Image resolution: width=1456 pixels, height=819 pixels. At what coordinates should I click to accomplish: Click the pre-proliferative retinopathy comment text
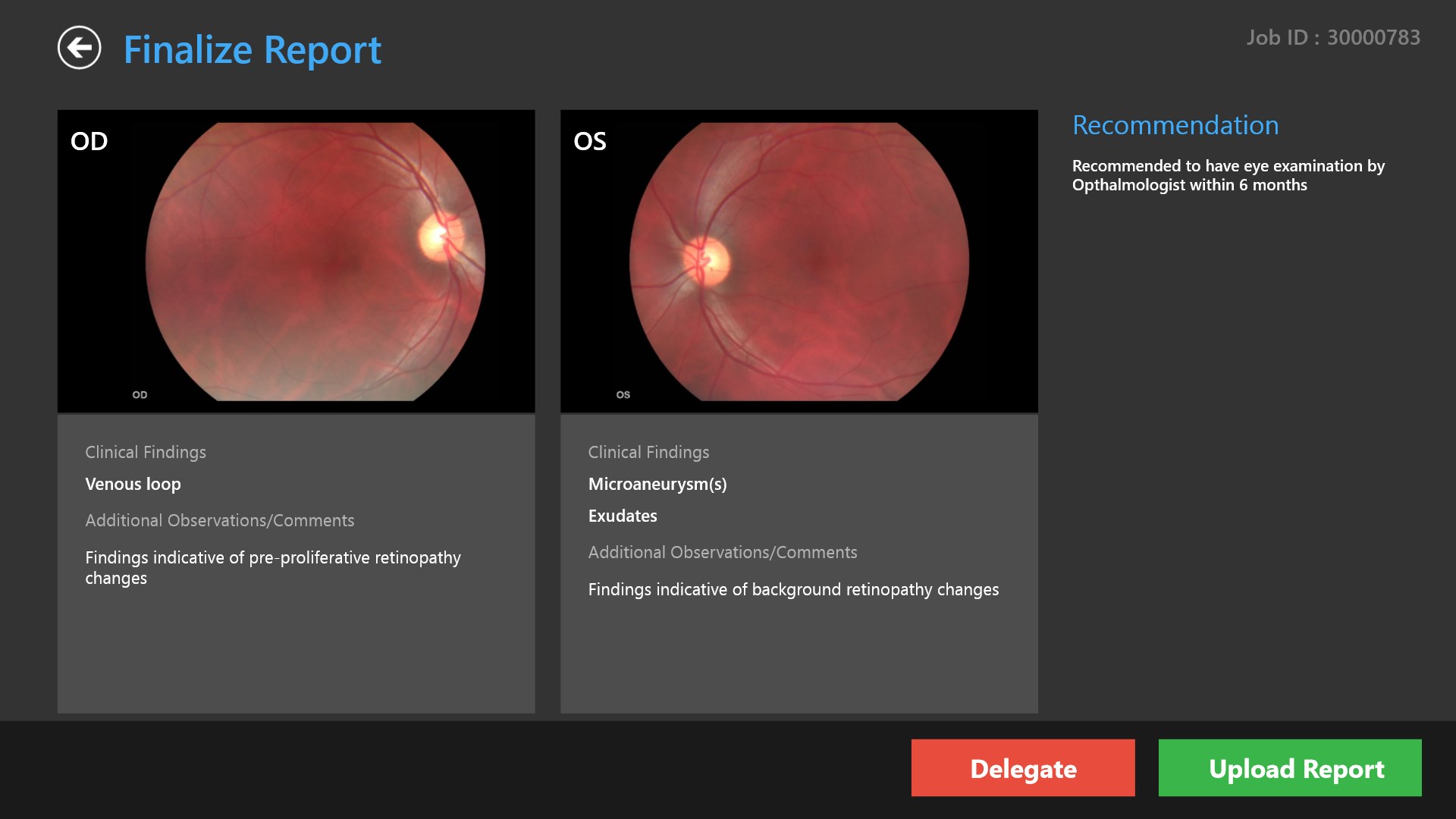click(272, 567)
